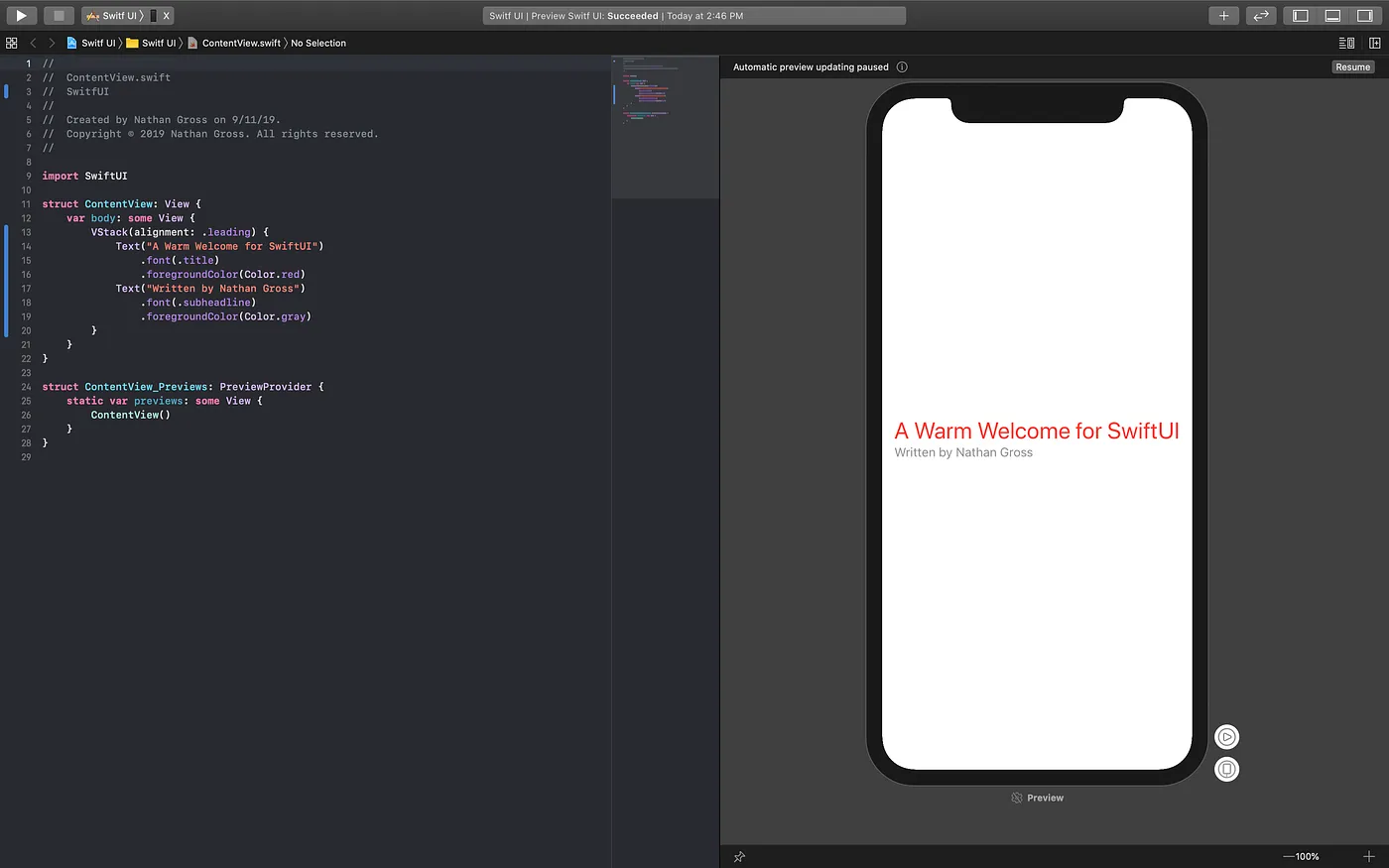Click the Resume button to update preview
Viewport: 1389px width, 868px height.
(1352, 66)
